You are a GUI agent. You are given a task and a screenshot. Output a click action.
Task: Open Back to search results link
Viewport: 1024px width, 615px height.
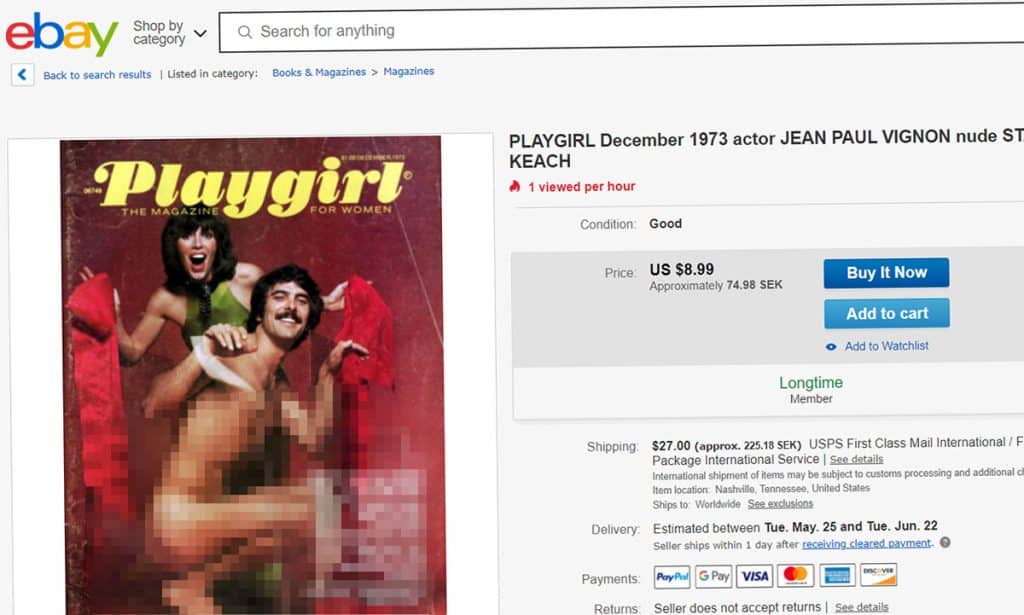point(97,75)
